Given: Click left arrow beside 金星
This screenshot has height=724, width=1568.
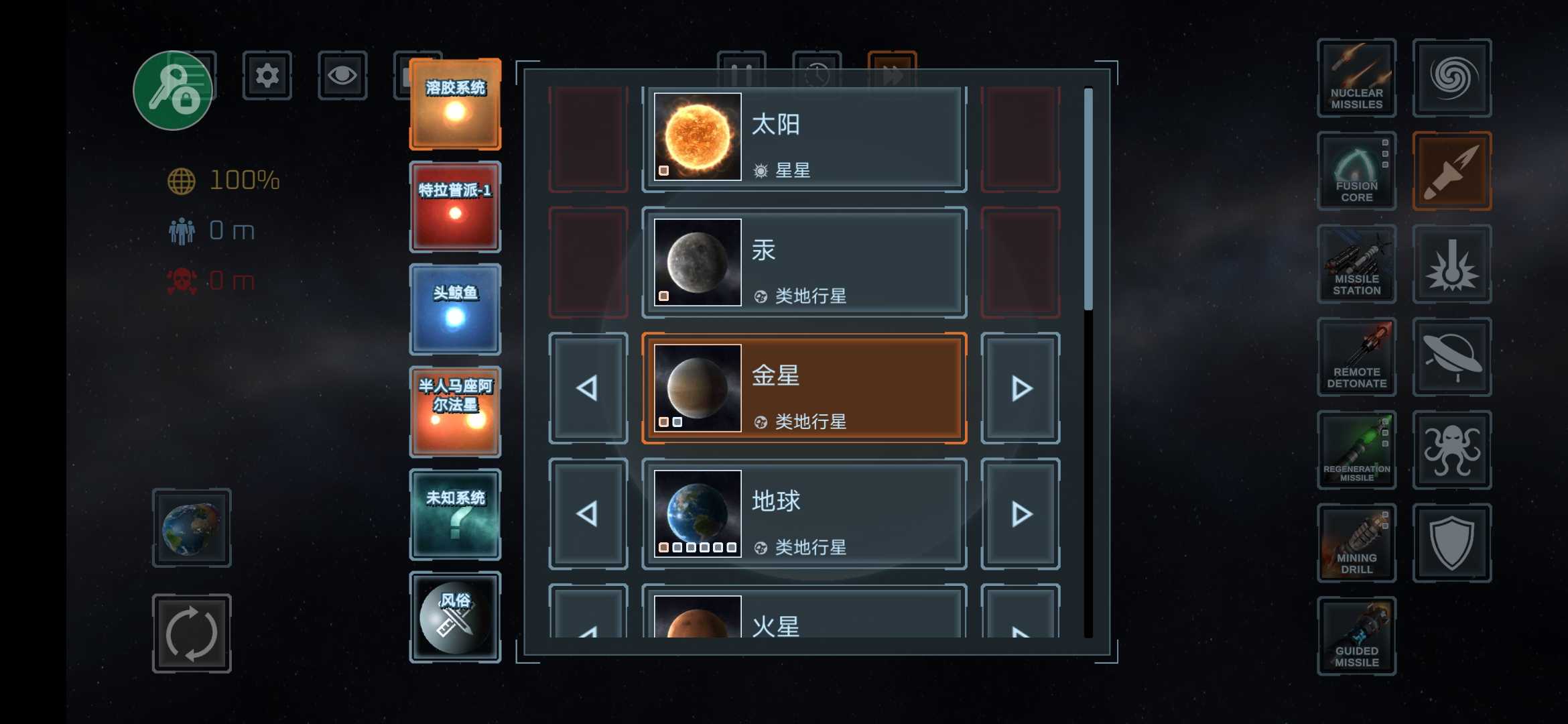Looking at the screenshot, I should 588,388.
